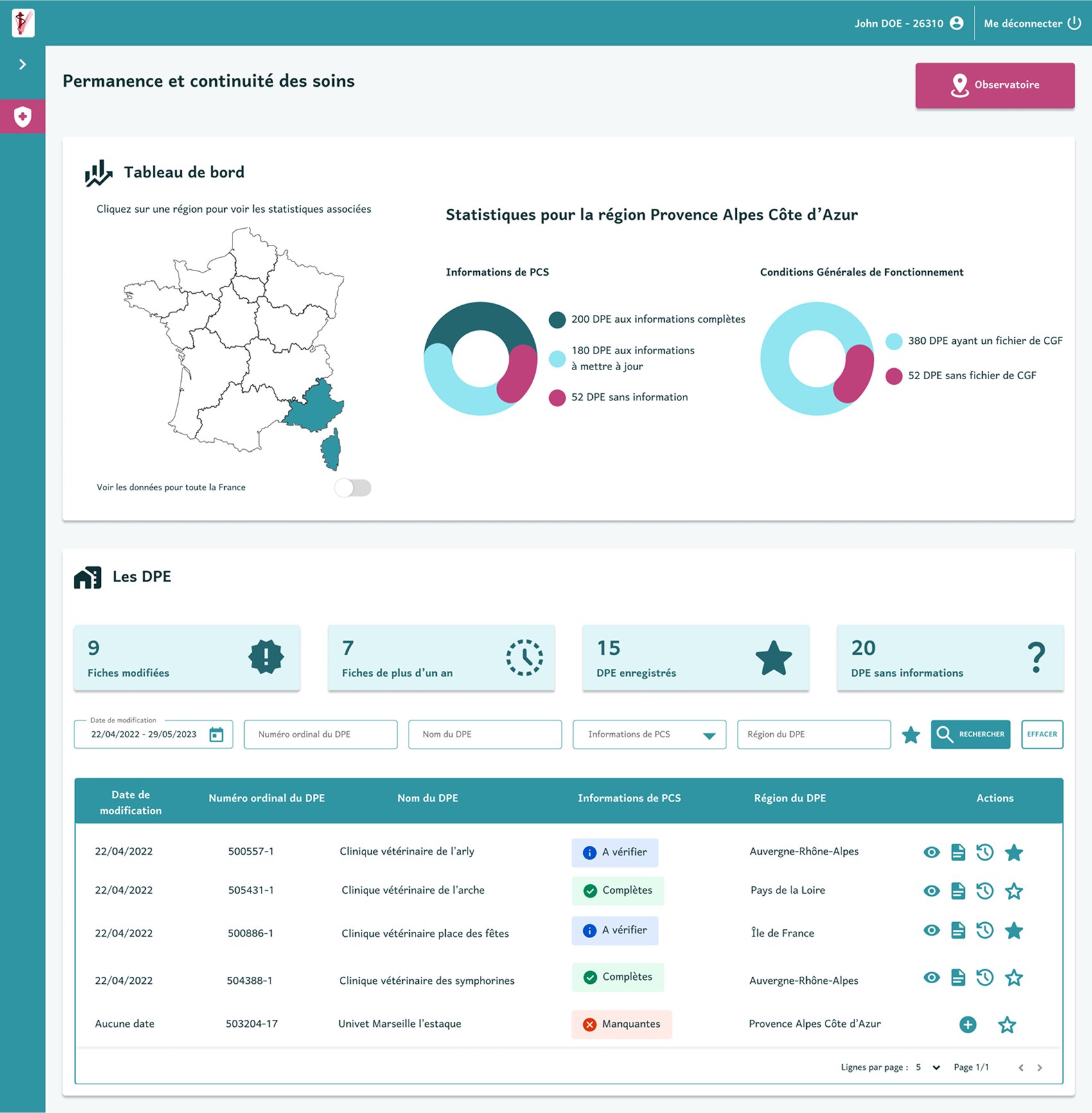
Task: View Clinique vétérinaire des symphorines eye icon
Action: [931, 978]
